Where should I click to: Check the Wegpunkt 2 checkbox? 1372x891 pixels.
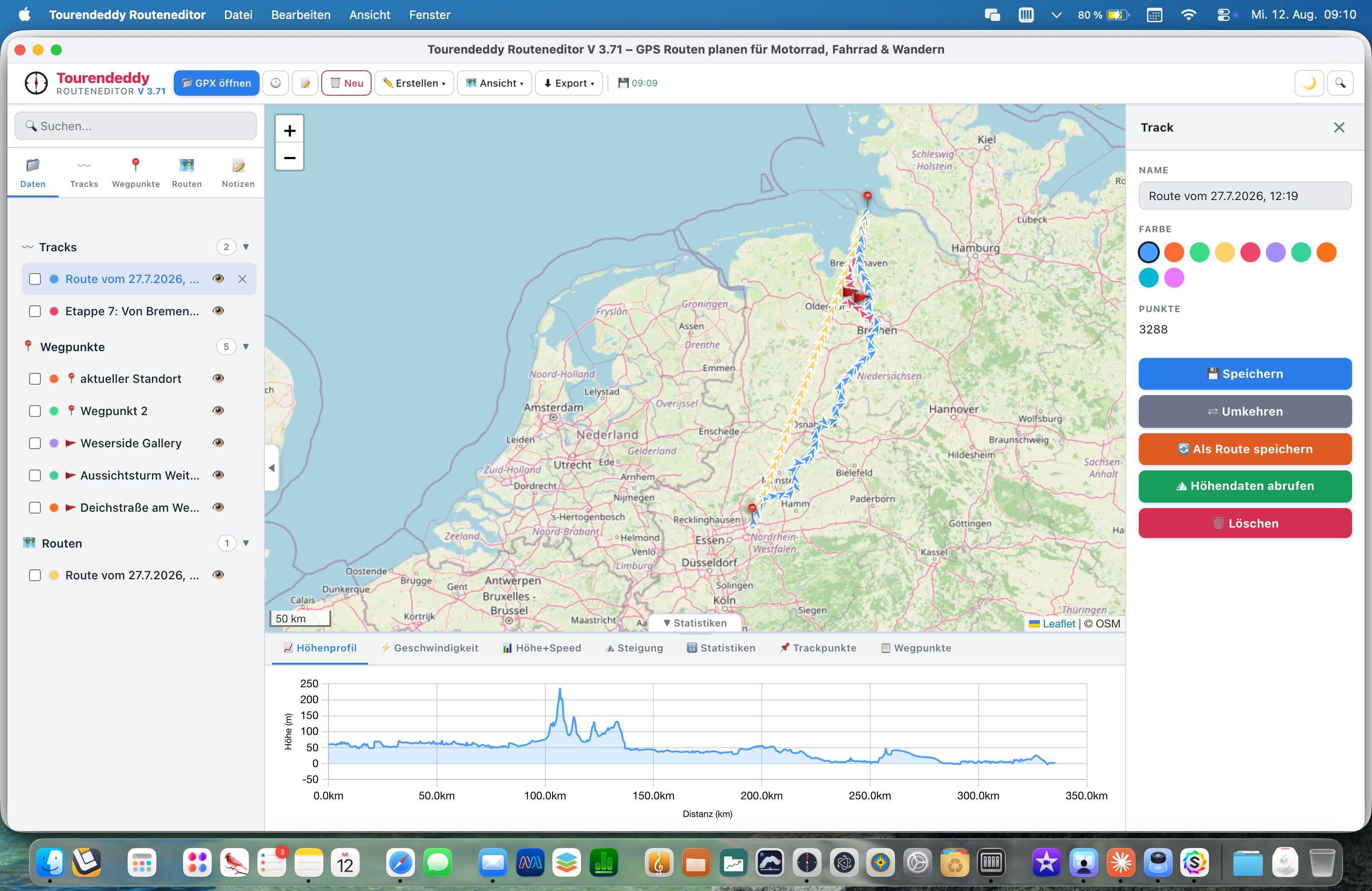point(35,411)
